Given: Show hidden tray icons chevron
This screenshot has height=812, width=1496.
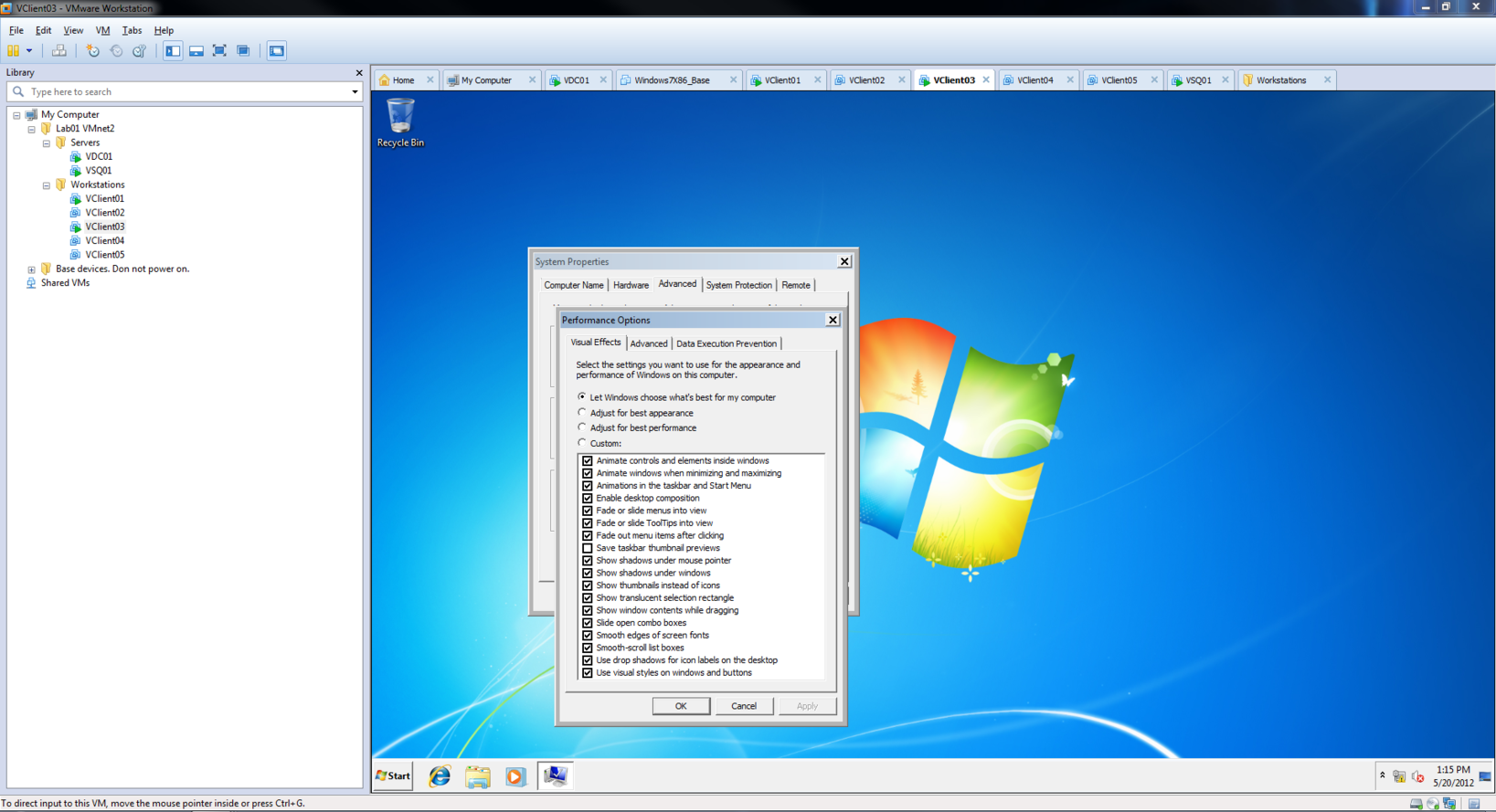Looking at the screenshot, I should [x=1382, y=775].
